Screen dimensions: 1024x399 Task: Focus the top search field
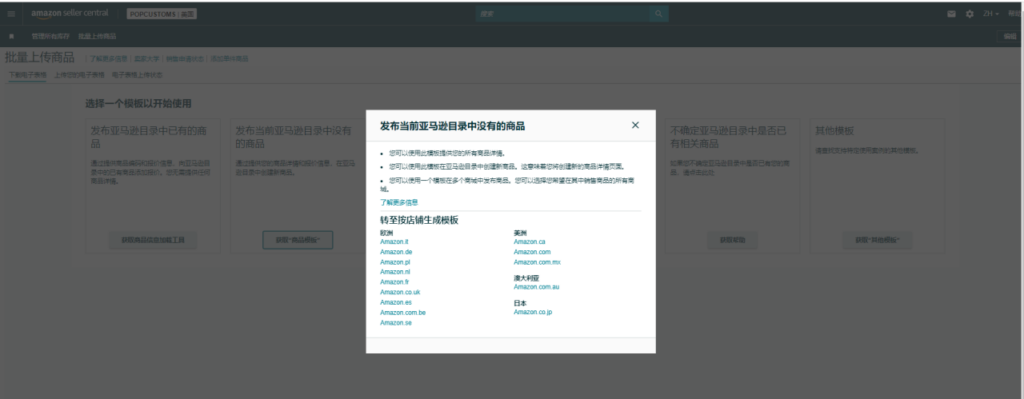tap(563, 14)
